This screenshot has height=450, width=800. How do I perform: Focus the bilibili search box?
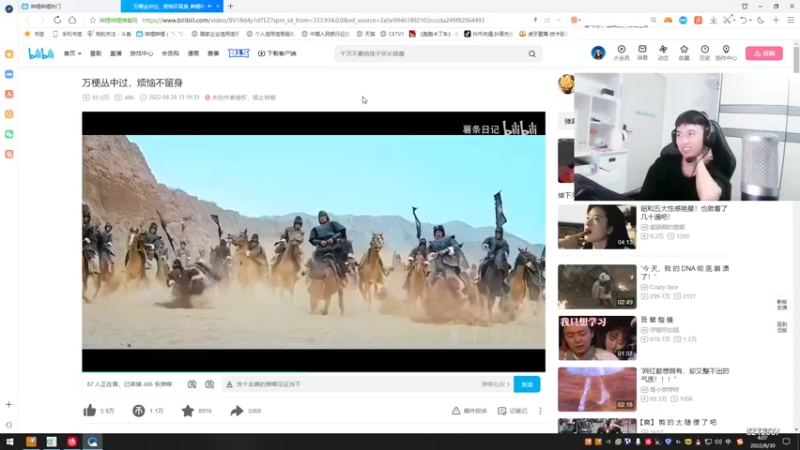433,54
